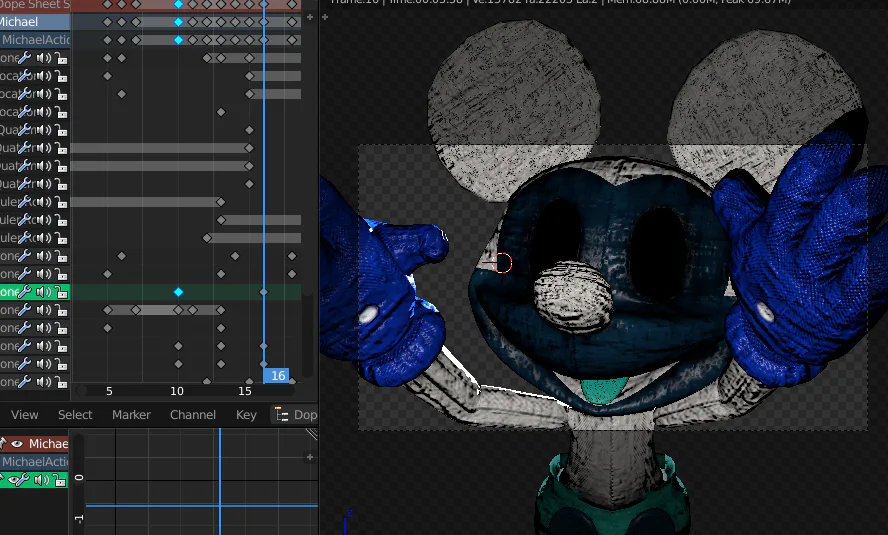Select the Michael object row in dope sheet
Screen dimensions: 888x535
click(x=35, y=22)
